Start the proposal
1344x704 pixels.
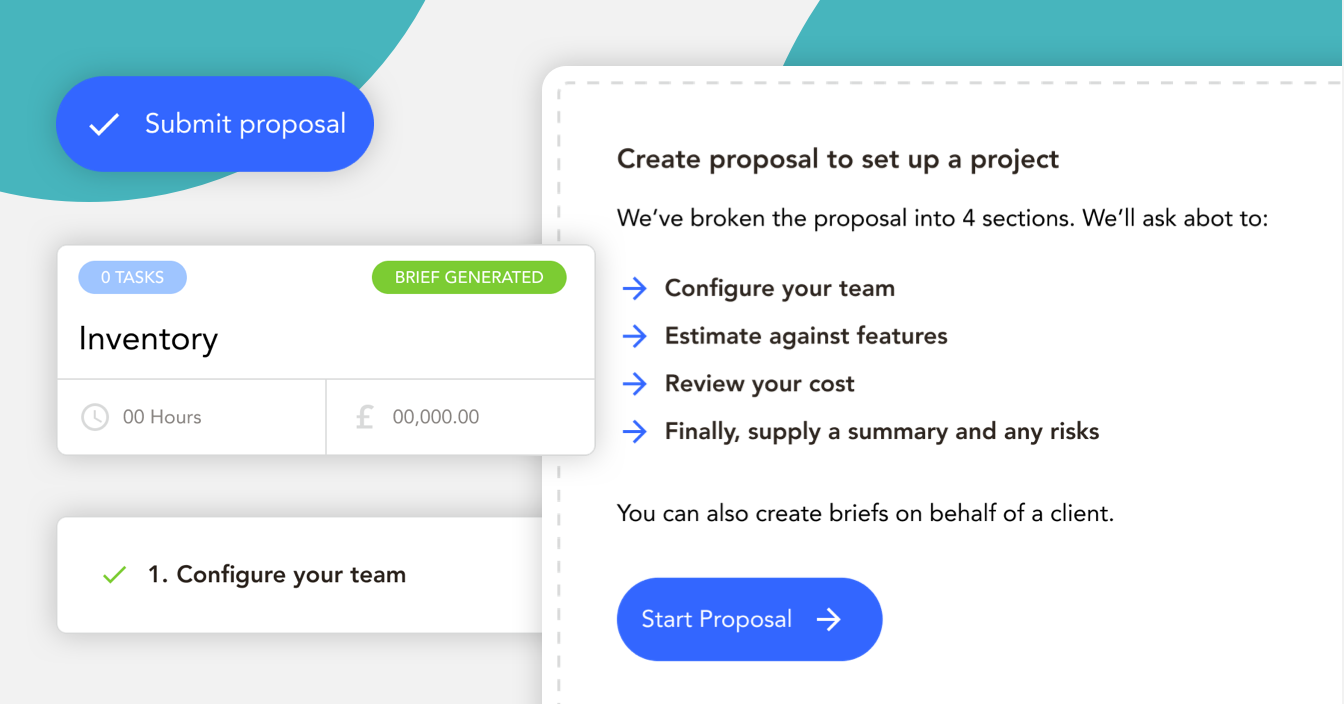749,619
